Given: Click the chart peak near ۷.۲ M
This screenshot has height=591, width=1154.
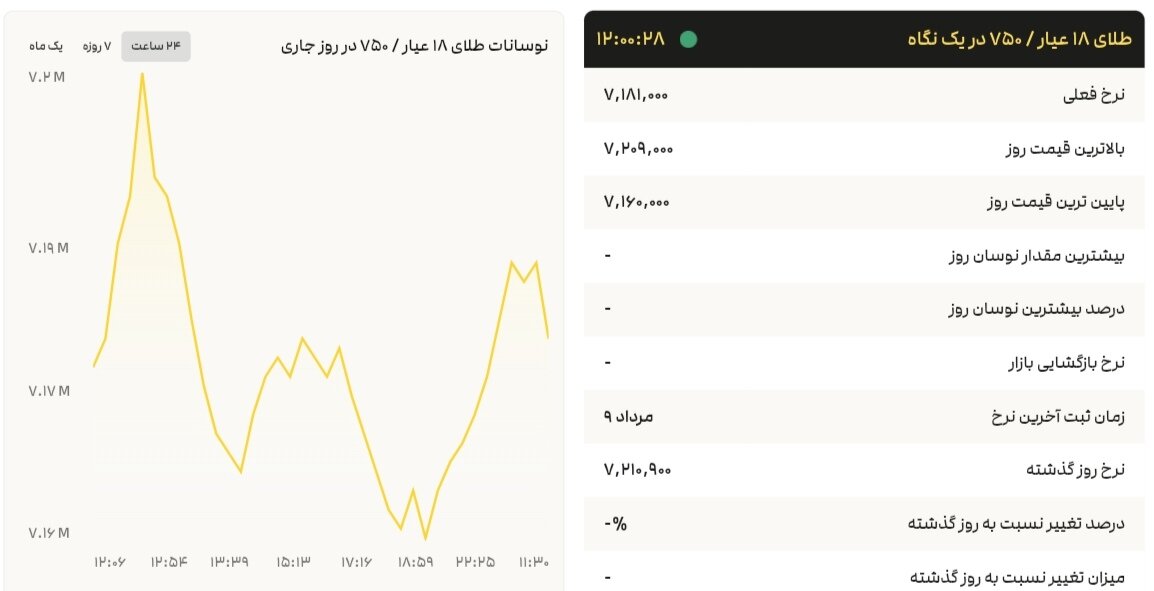Looking at the screenshot, I should pos(143,76).
